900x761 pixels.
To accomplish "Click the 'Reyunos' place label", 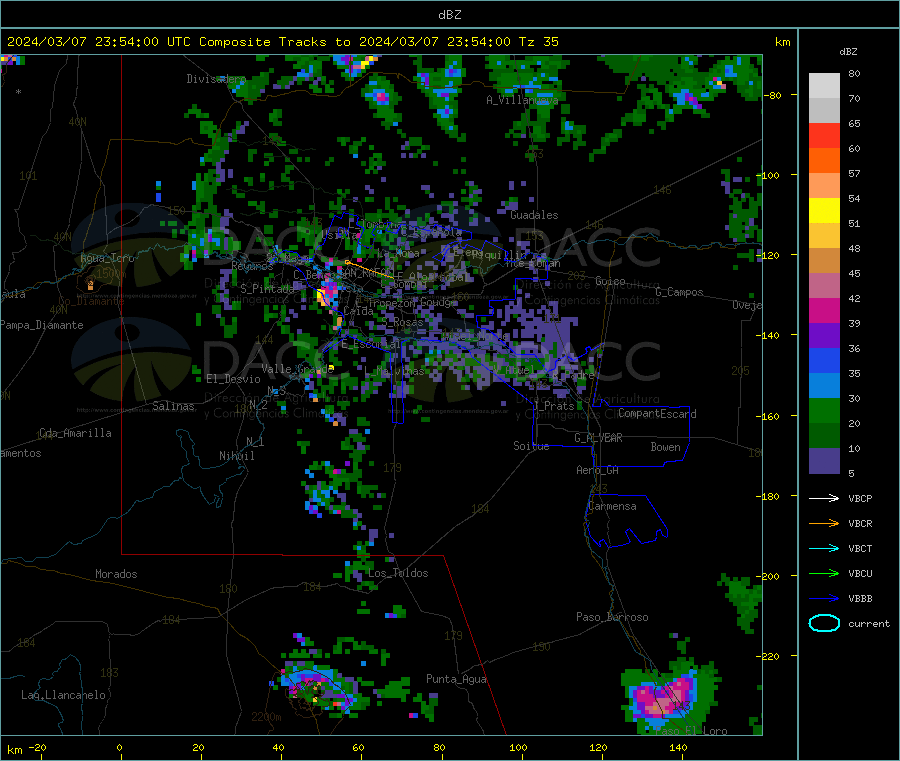I will [253, 266].
